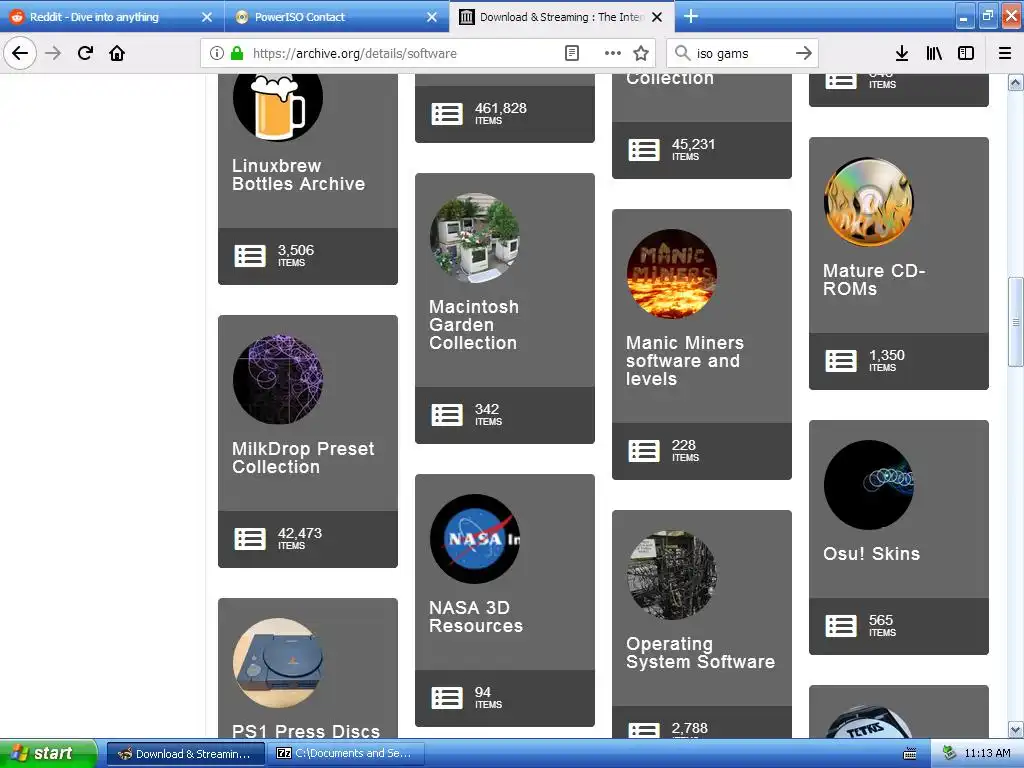Click the search magnifier icon
This screenshot has height=768, width=1024.
[x=682, y=53]
